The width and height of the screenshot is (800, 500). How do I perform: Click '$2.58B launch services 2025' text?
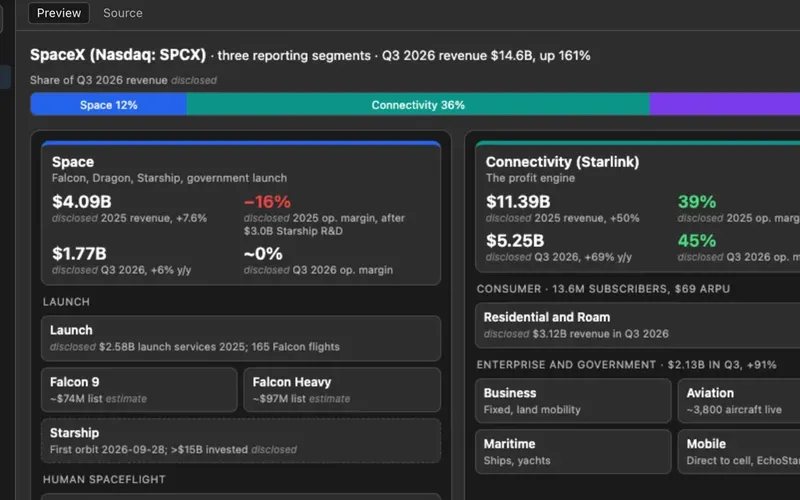[x=171, y=346]
